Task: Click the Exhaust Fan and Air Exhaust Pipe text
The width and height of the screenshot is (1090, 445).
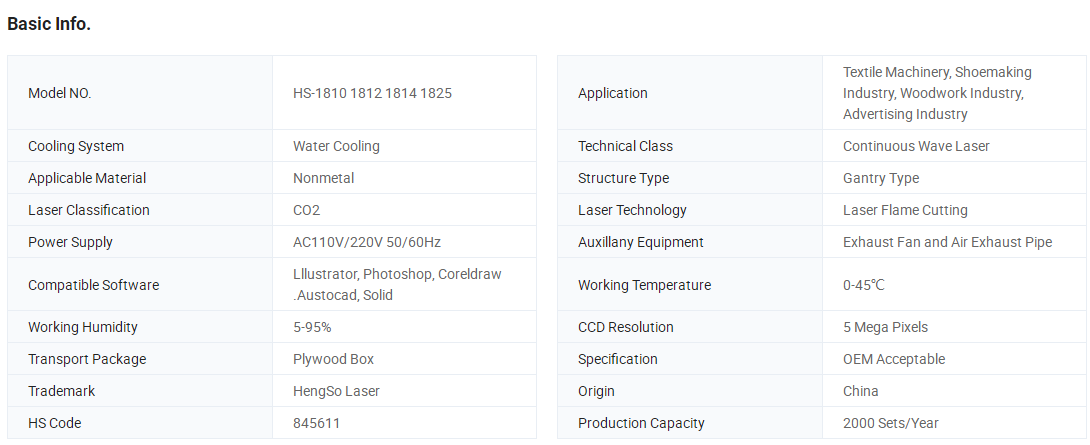Action: click(947, 242)
